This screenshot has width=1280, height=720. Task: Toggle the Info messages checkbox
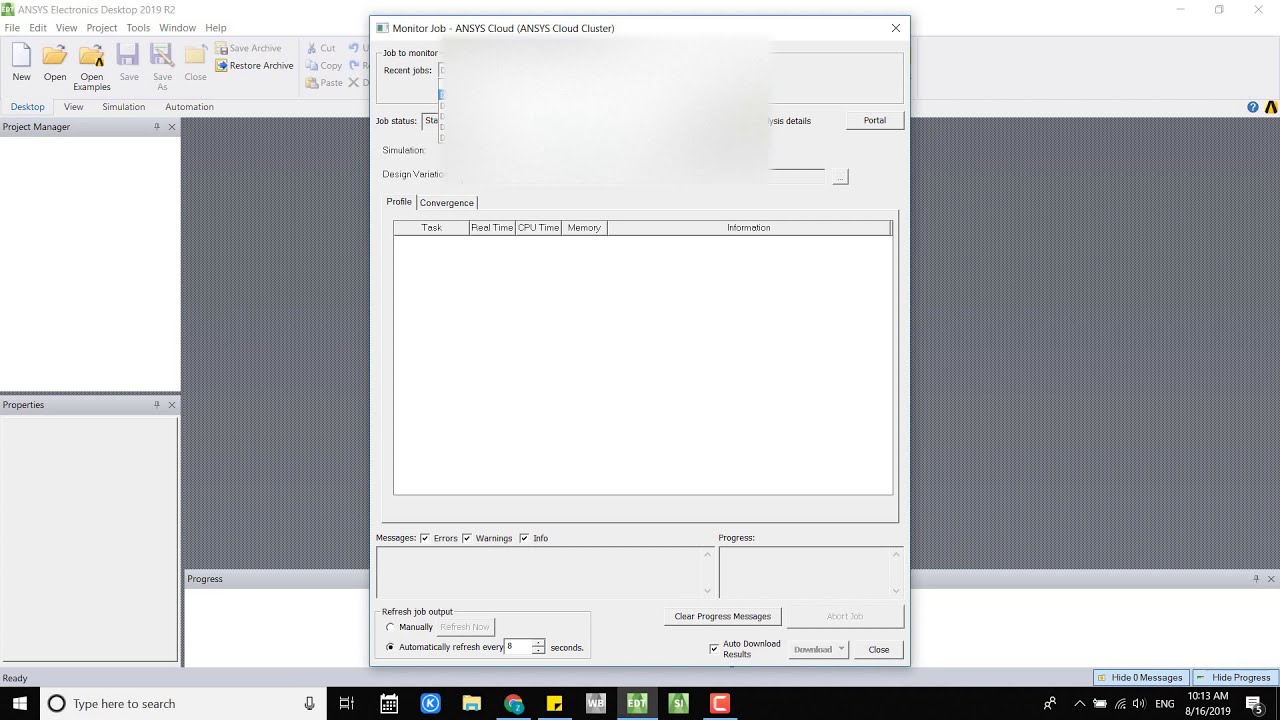coord(524,538)
